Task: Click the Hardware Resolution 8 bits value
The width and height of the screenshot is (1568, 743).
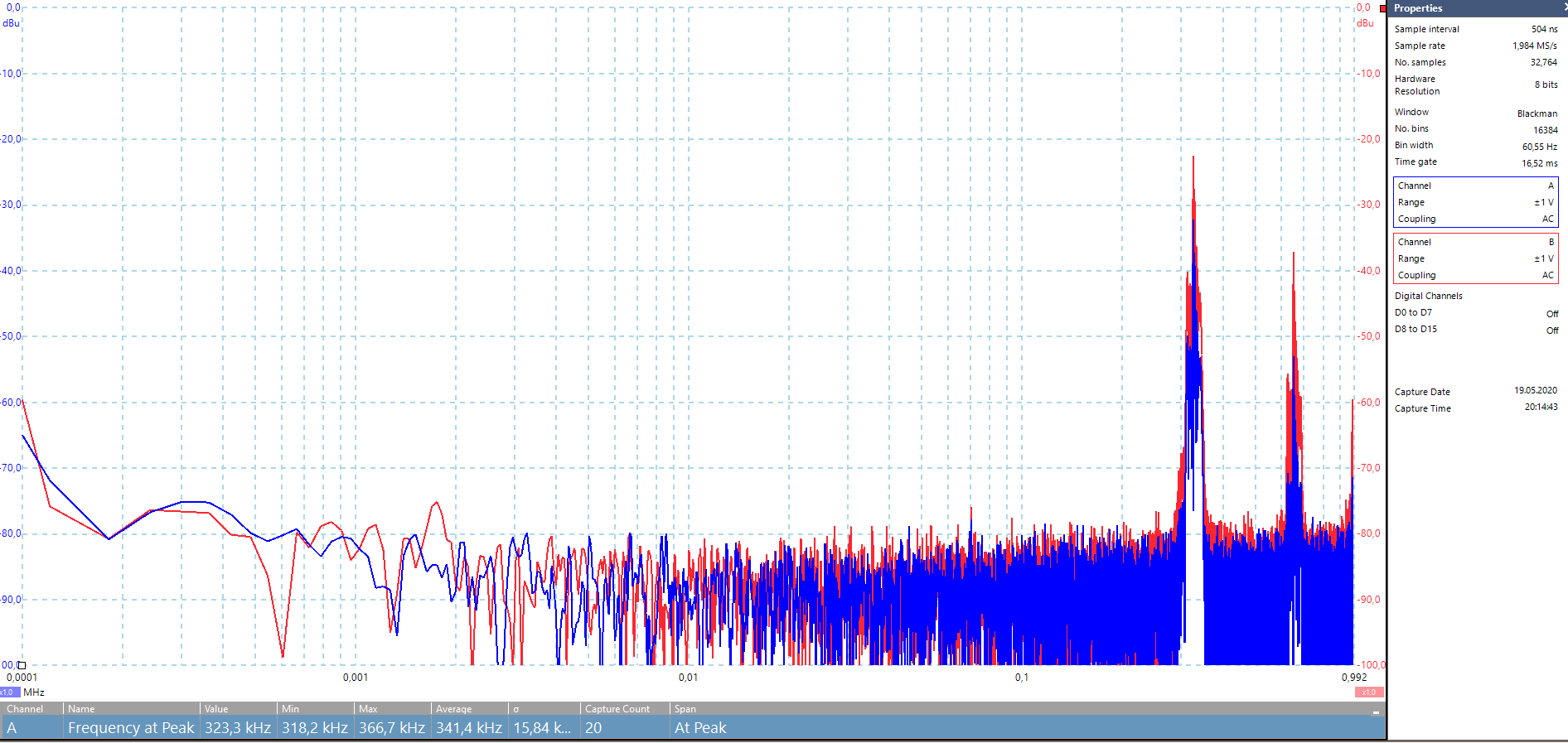Action: (x=1546, y=84)
